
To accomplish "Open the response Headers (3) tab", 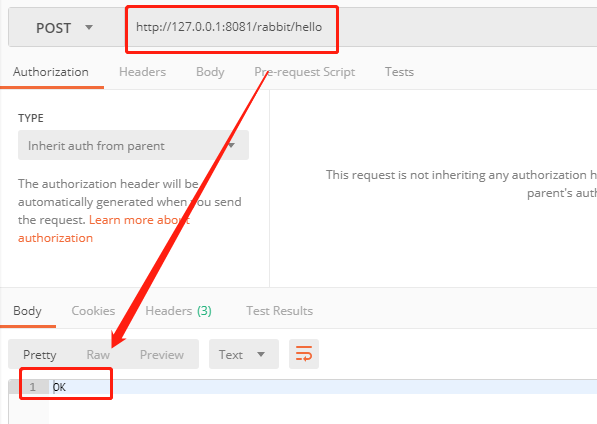I will pyautogui.click(x=178, y=311).
